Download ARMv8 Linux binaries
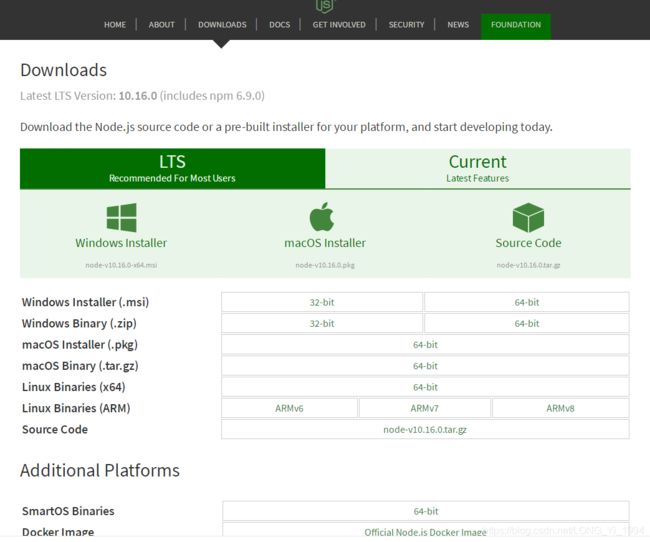This screenshot has width=650, height=542. [x=560, y=408]
